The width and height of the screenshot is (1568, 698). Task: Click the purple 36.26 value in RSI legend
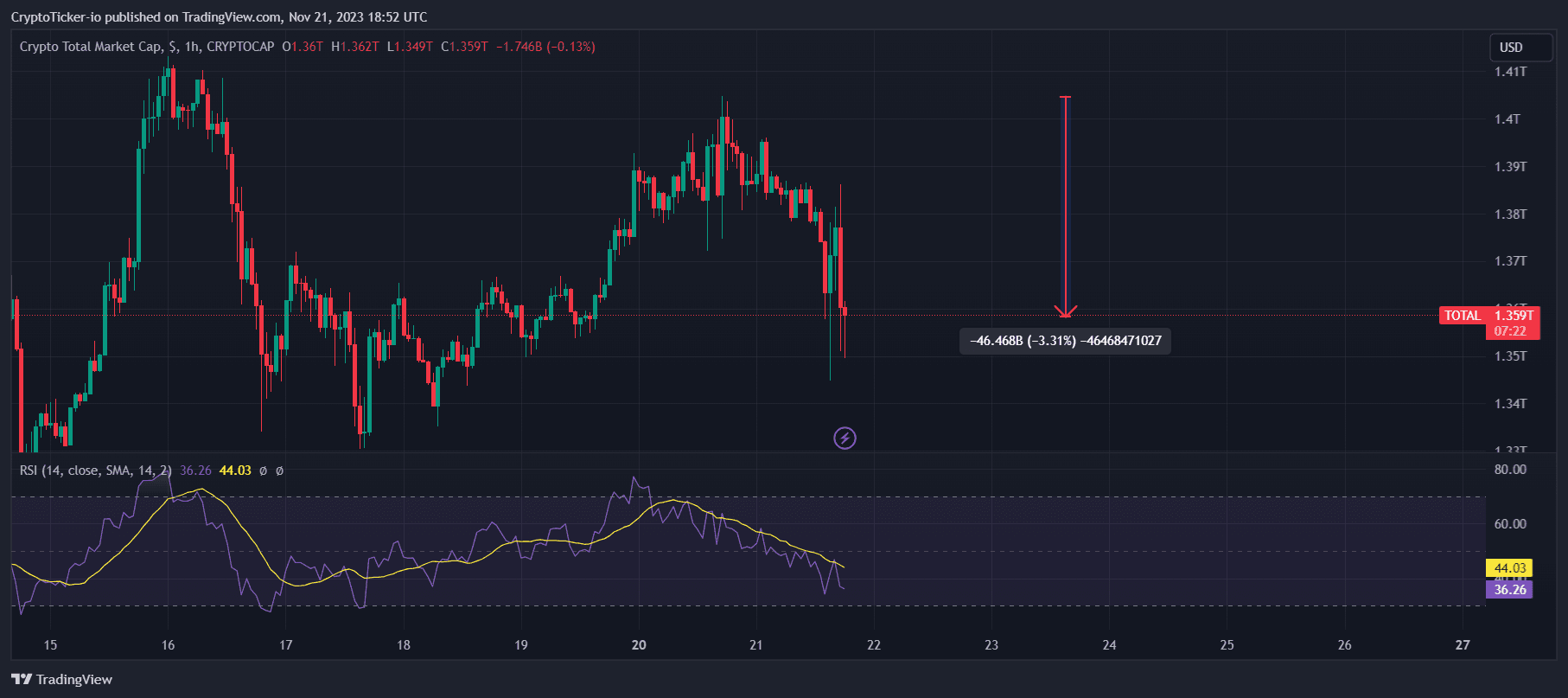click(195, 471)
